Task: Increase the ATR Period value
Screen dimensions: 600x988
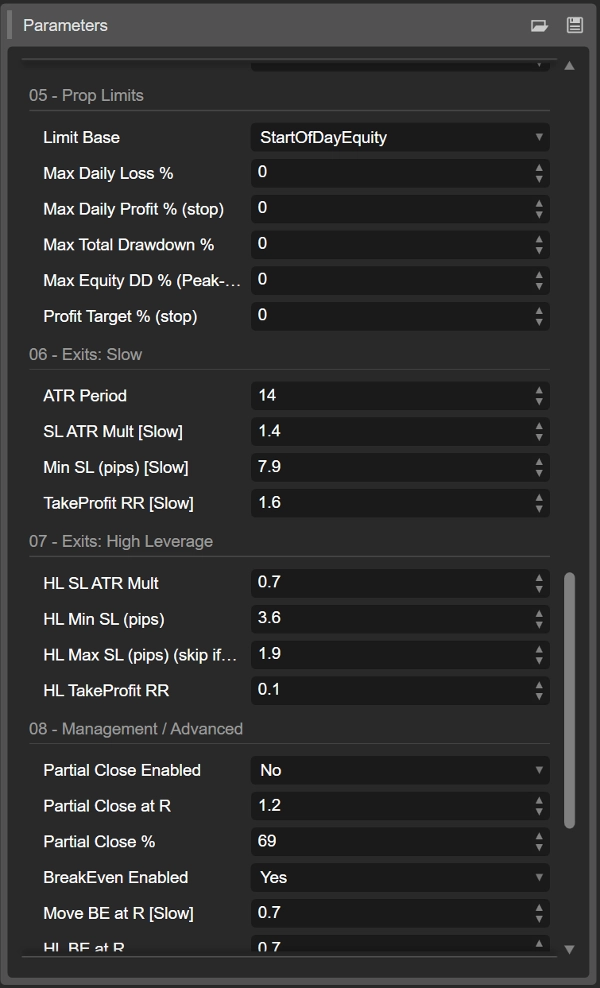Action: (x=540, y=390)
